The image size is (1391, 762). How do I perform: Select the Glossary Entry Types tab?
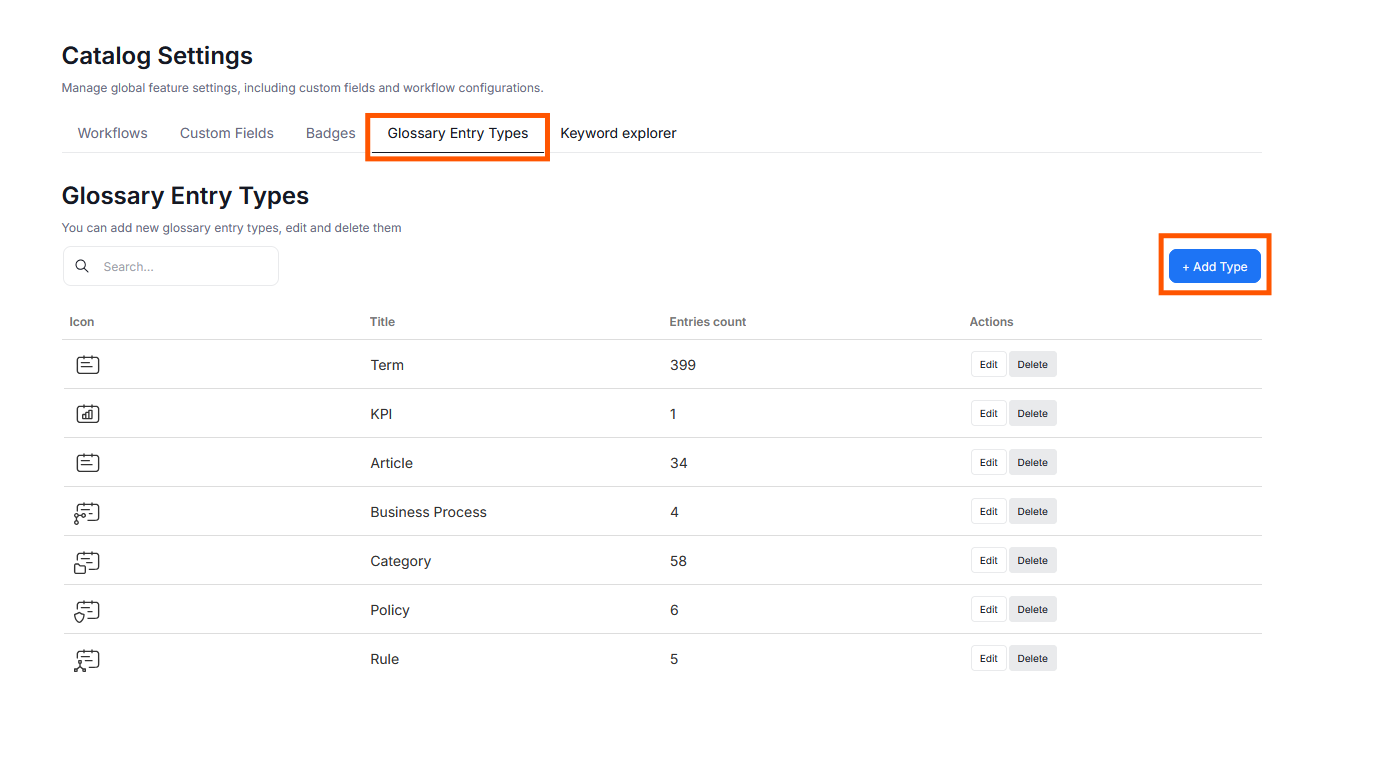[458, 133]
